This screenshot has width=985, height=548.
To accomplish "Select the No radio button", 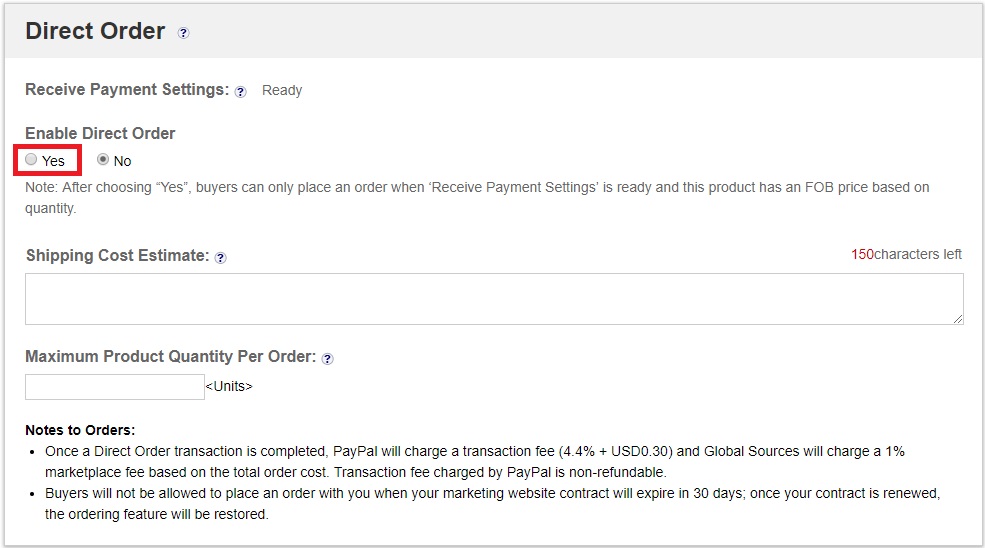I will [x=103, y=160].
